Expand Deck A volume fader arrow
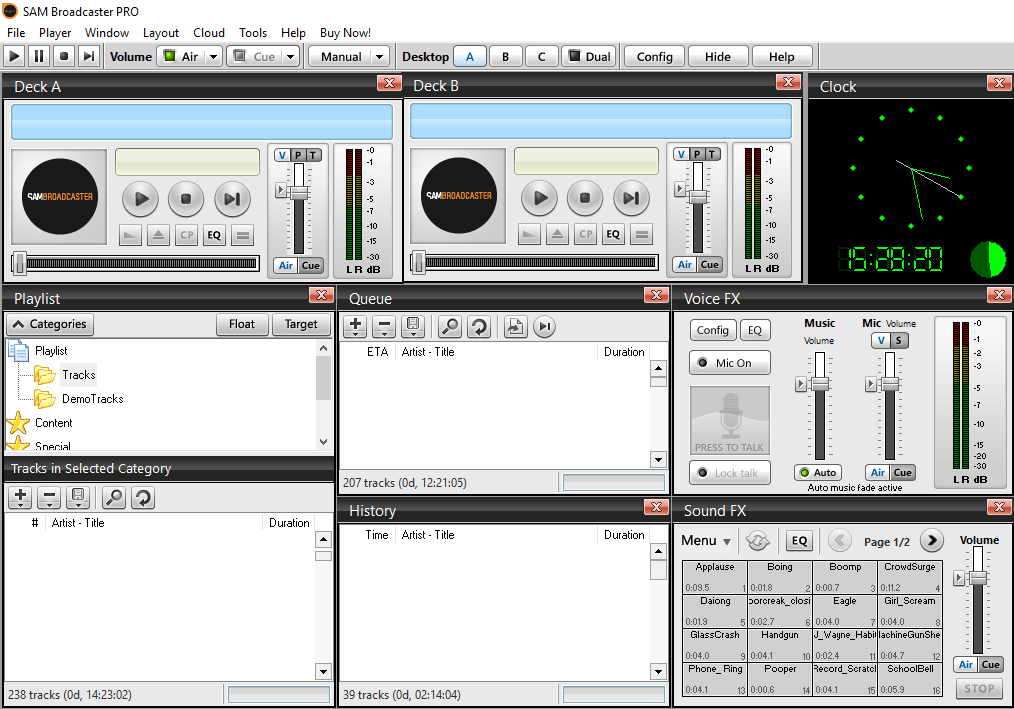 click(281, 190)
